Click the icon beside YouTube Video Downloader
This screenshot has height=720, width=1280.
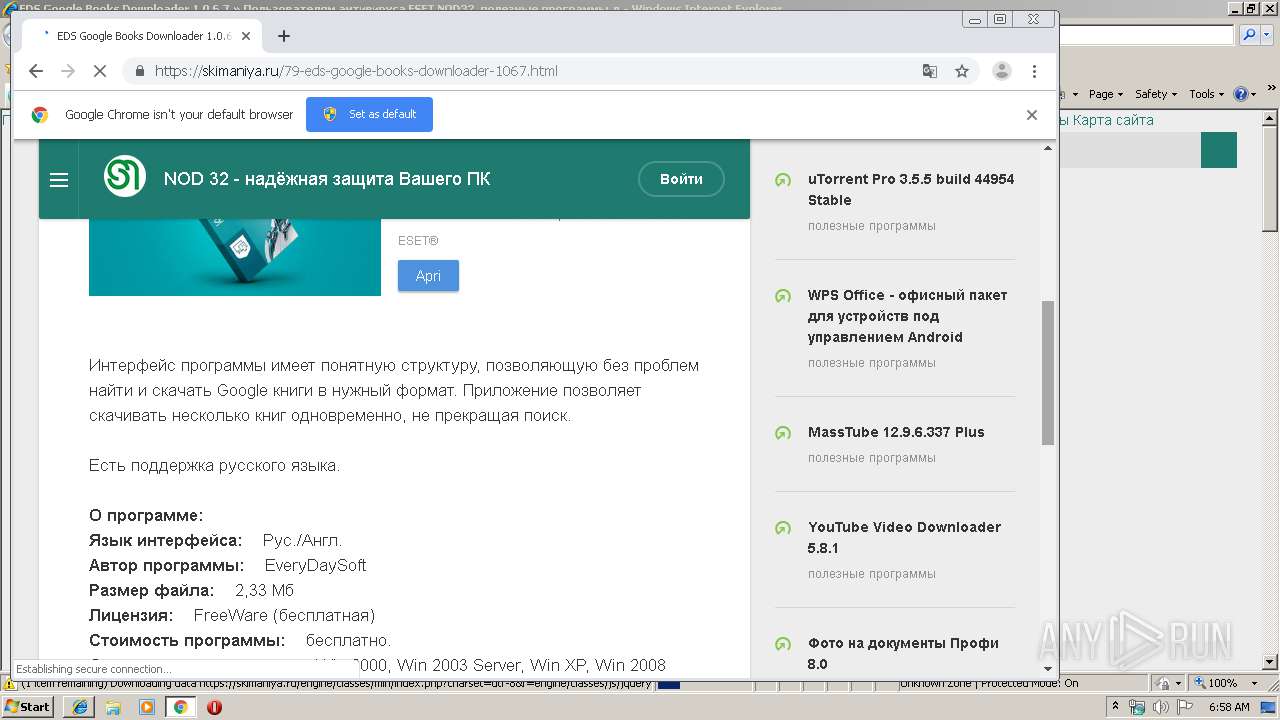783,528
